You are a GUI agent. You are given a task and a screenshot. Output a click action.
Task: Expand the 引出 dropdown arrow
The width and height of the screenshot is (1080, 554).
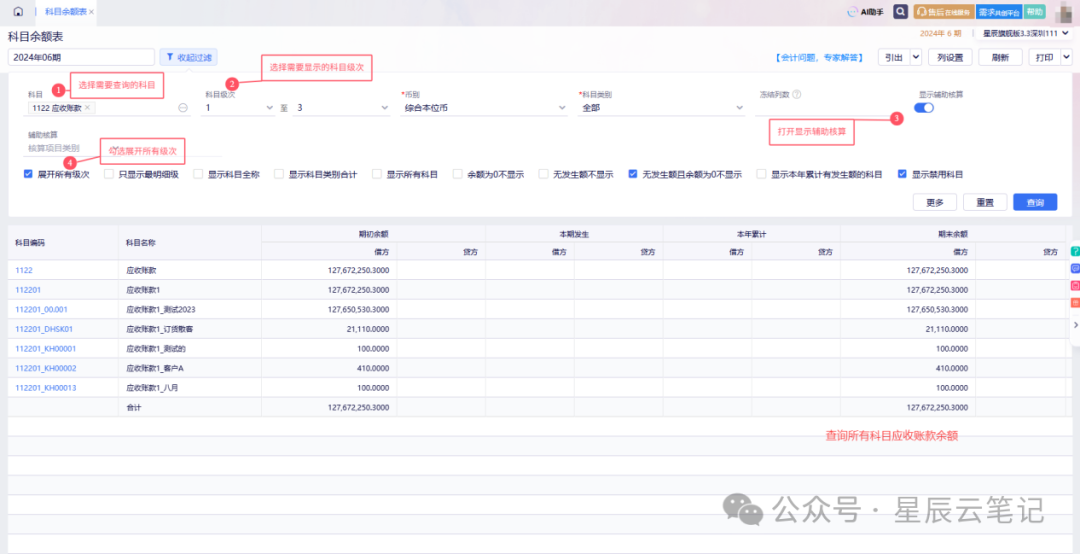pos(916,58)
